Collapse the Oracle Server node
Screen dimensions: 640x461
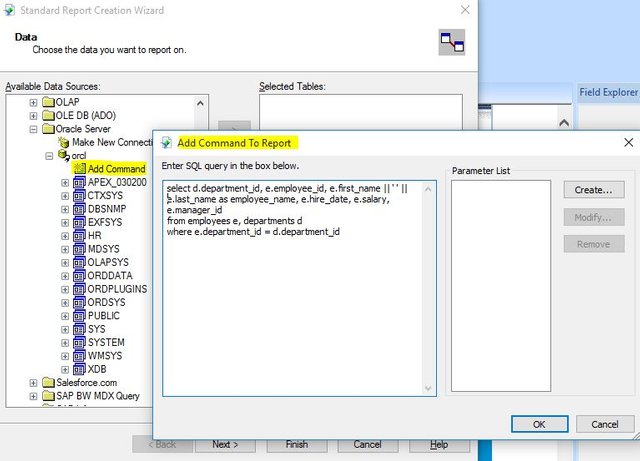(33, 129)
